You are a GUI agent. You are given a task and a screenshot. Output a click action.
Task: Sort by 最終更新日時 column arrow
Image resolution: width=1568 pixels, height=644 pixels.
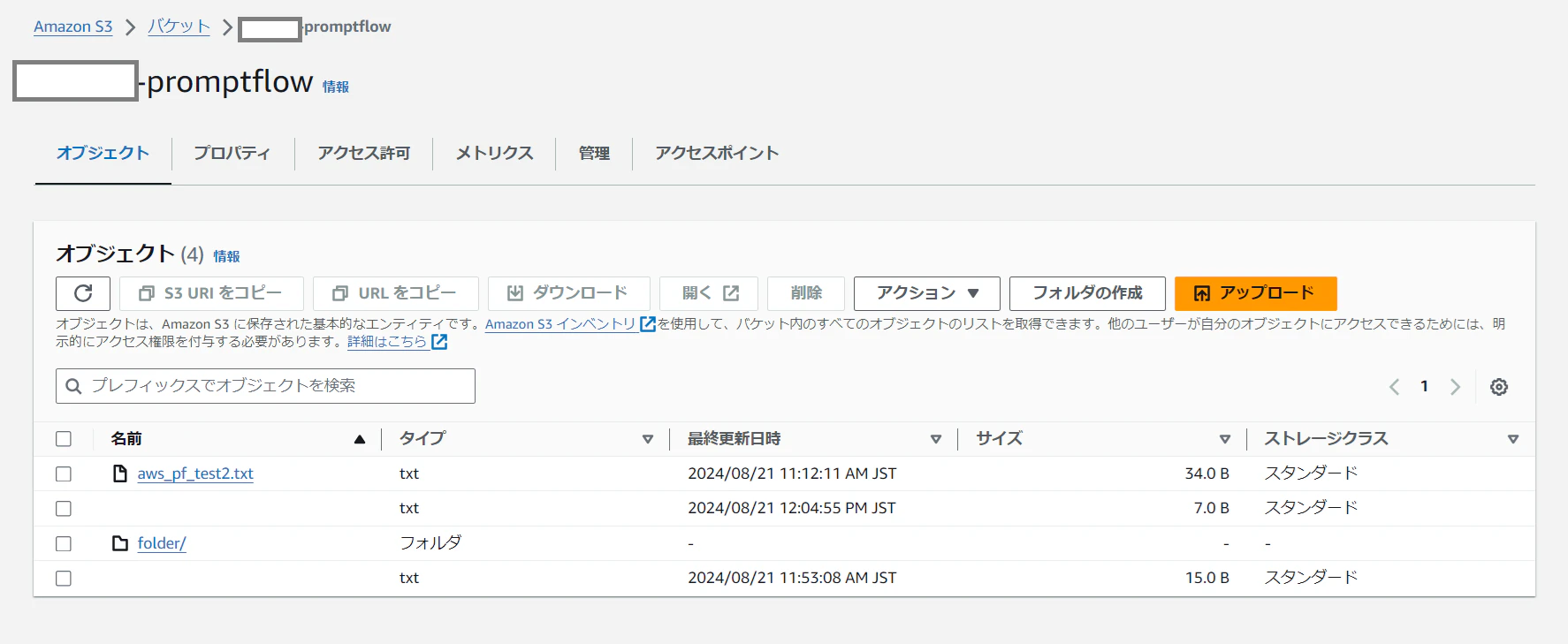936,439
